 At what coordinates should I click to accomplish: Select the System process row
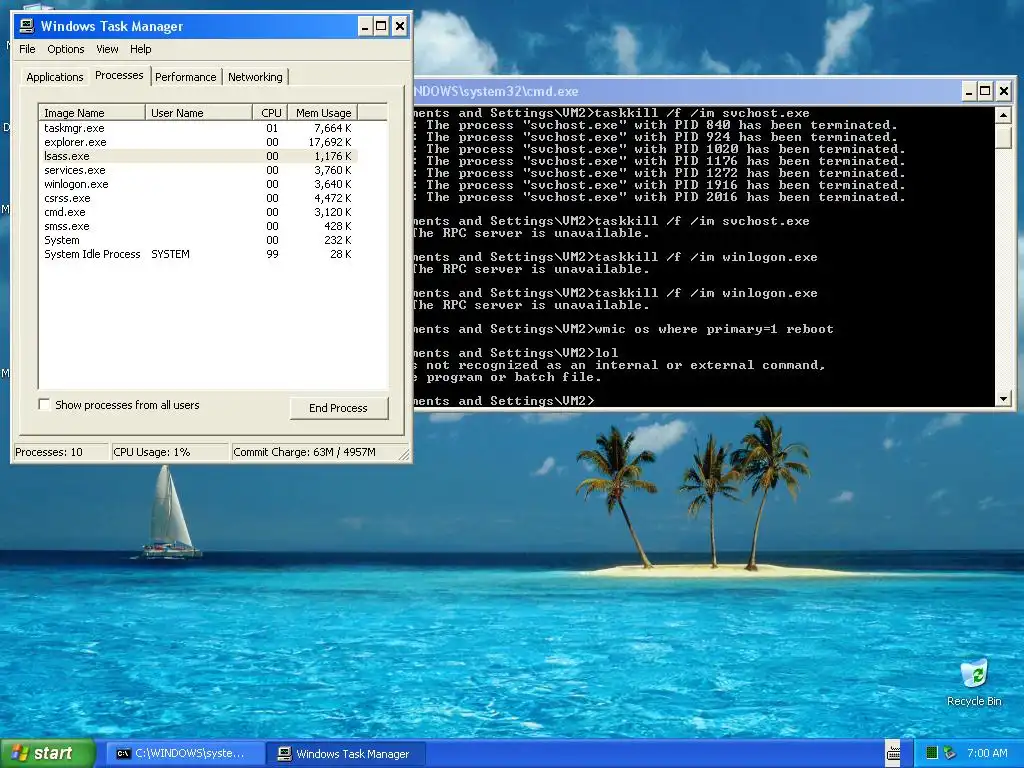pos(199,240)
